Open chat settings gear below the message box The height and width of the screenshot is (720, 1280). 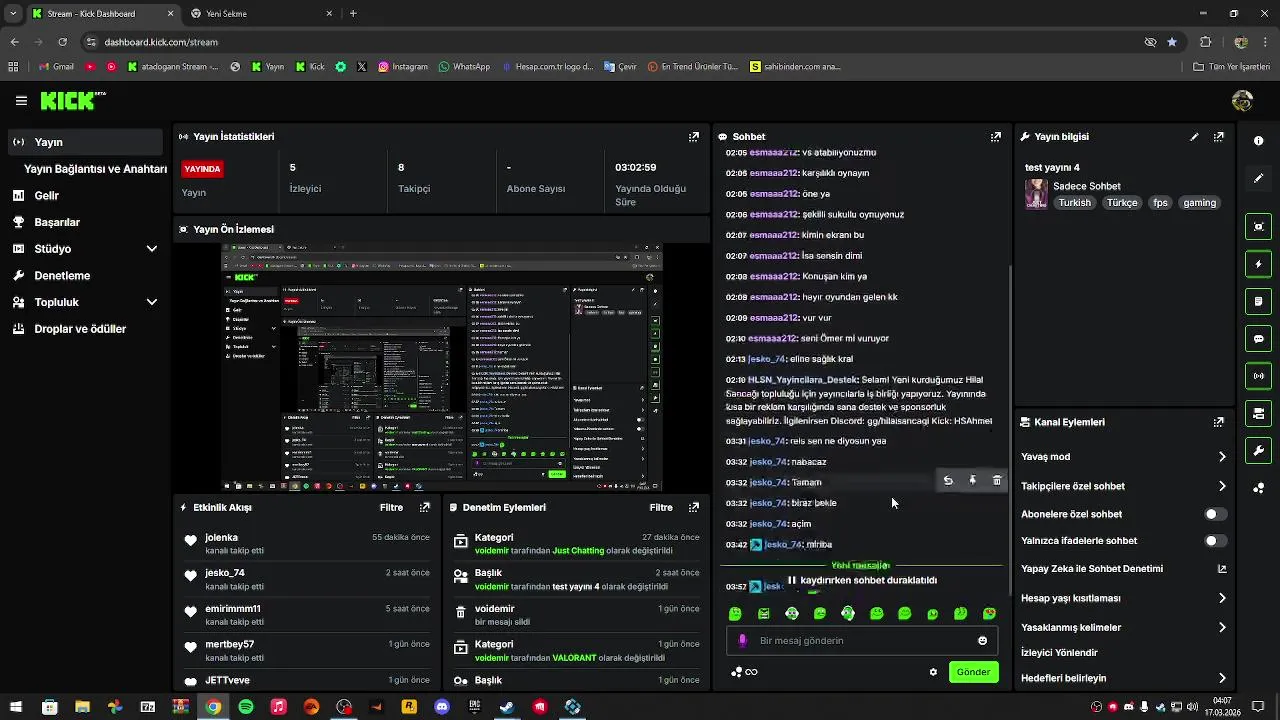pos(933,672)
